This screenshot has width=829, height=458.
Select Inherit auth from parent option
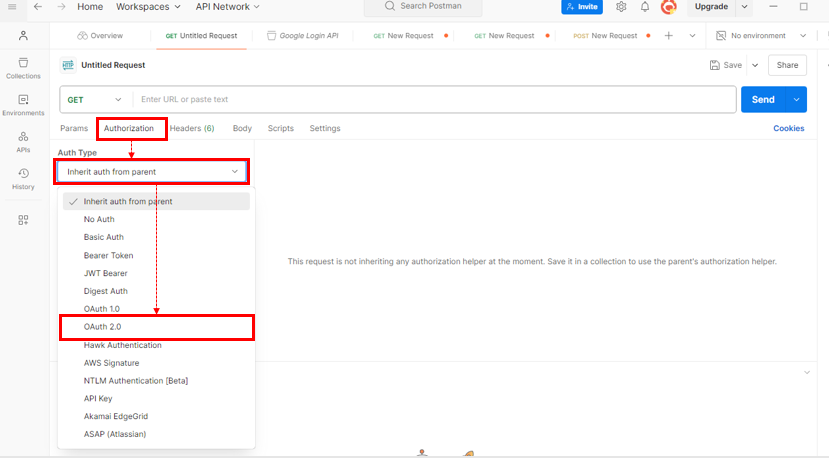156,201
